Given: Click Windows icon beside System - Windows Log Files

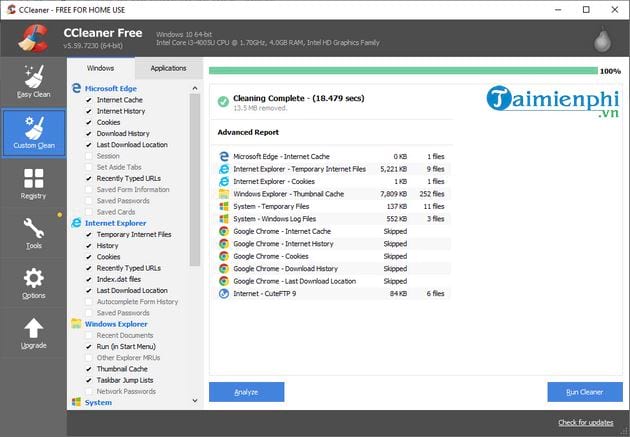Looking at the screenshot, I should click(x=224, y=218).
